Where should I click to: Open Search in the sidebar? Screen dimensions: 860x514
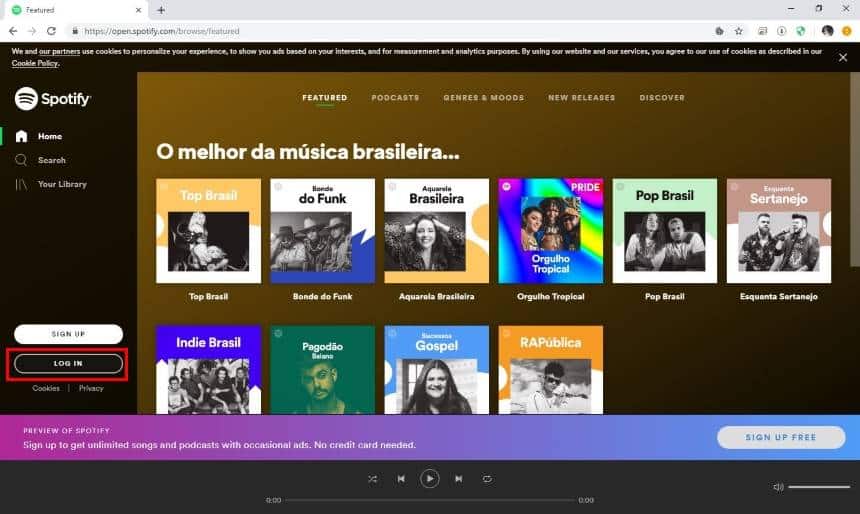(51, 160)
